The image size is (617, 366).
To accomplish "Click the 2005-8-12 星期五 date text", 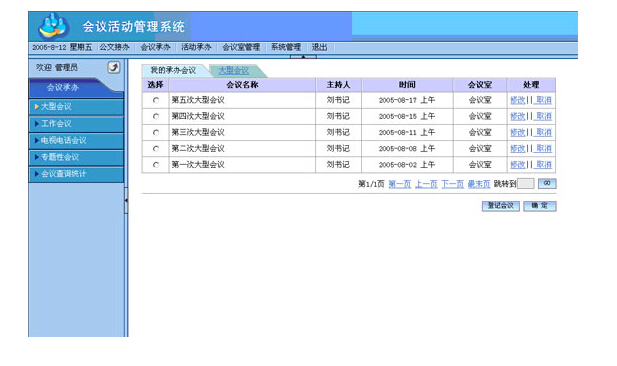I will coord(62,47).
